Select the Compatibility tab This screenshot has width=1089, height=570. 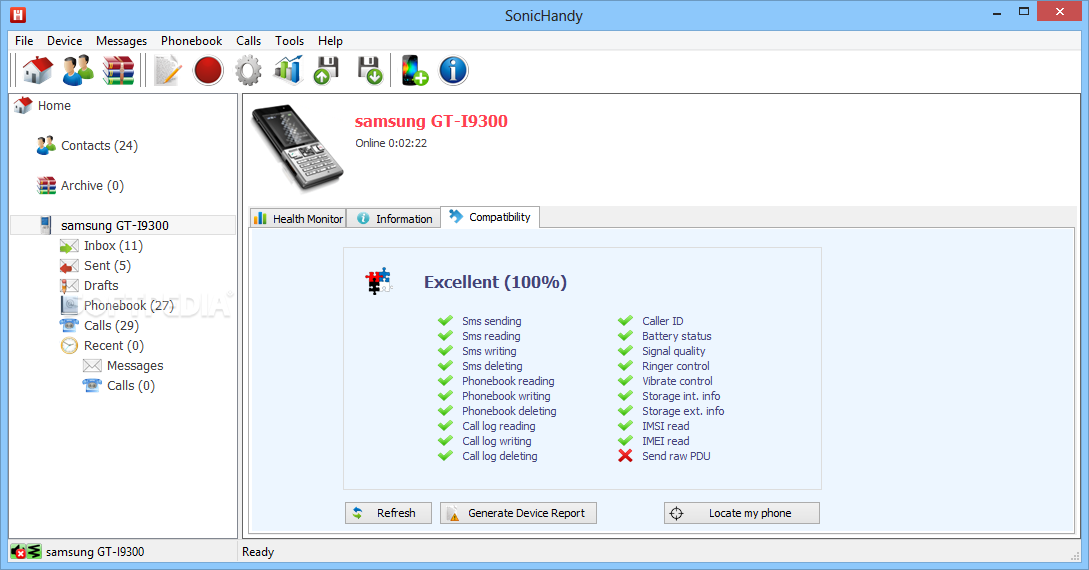pyautogui.click(x=490, y=217)
